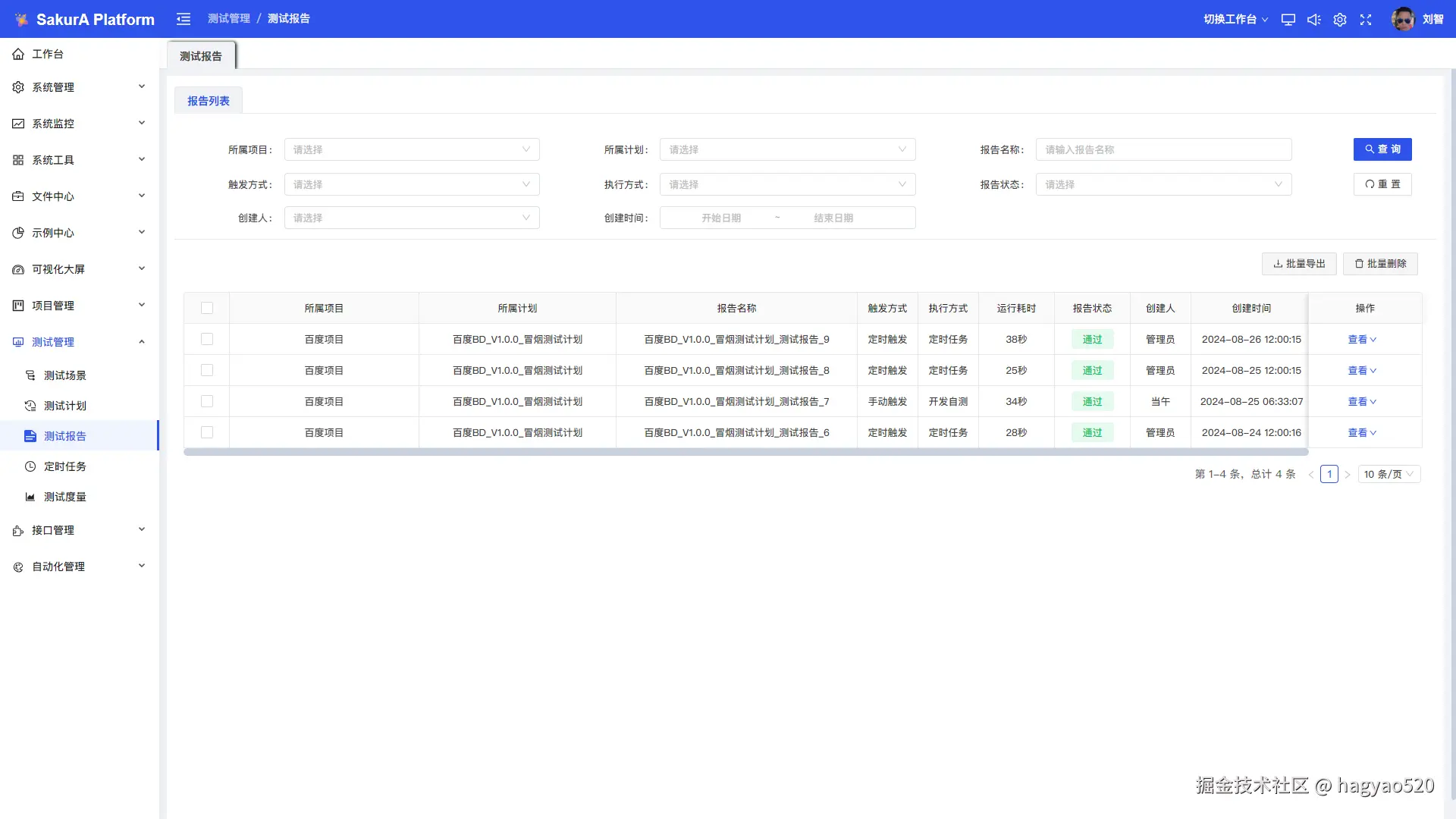Click the user avatar picture
Screen dimensions: 1456x819
[1402, 19]
